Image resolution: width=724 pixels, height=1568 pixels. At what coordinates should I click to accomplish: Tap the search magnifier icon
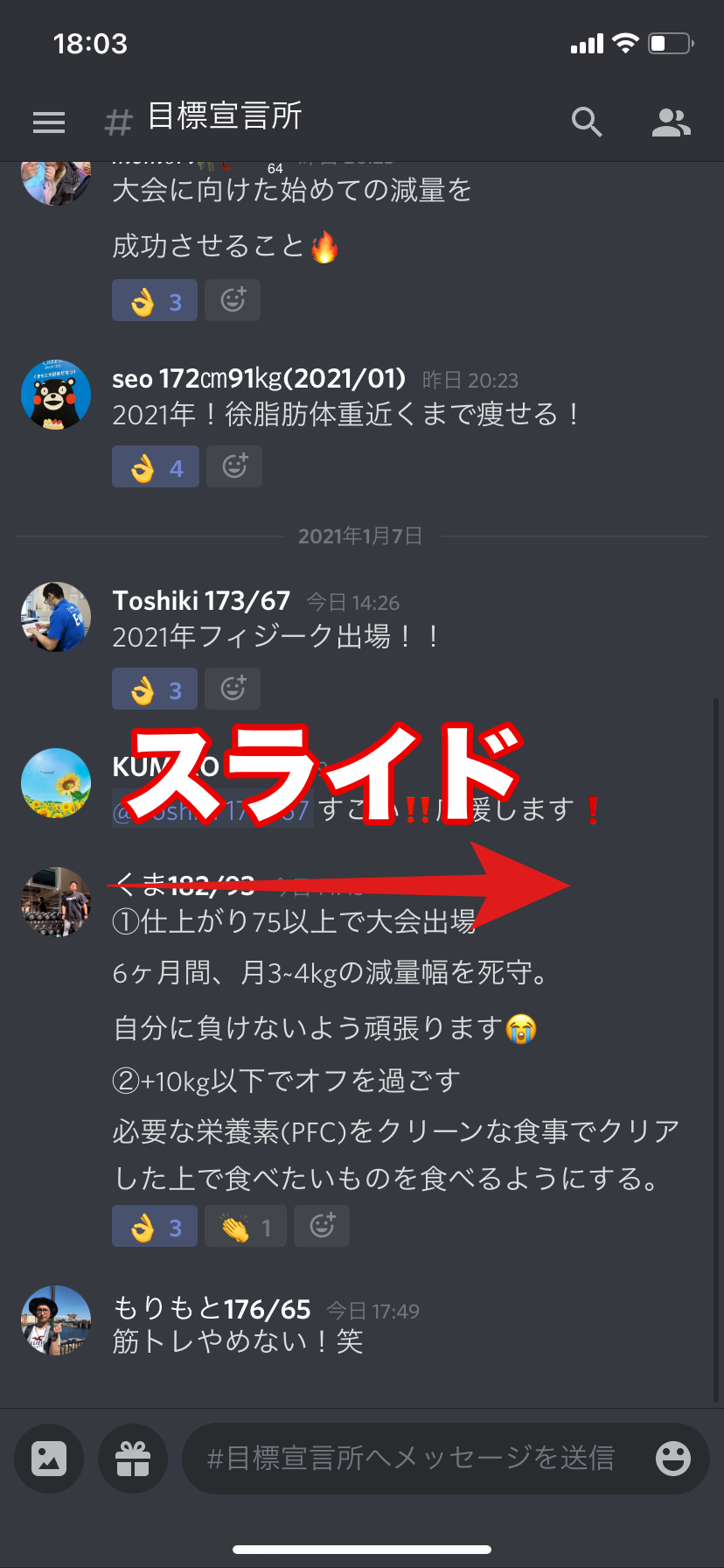[x=587, y=122]
